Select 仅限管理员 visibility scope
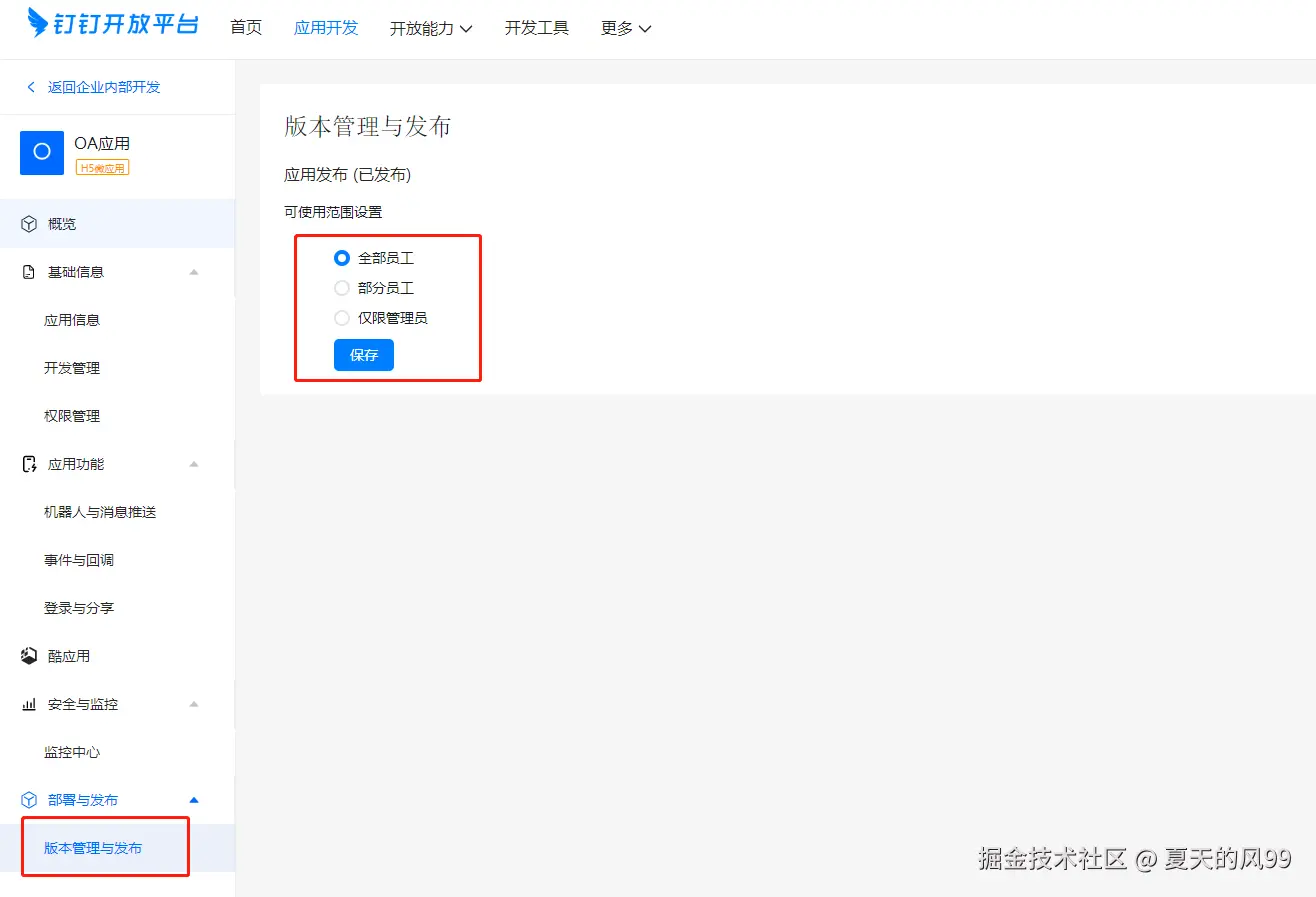 (341, 318)
